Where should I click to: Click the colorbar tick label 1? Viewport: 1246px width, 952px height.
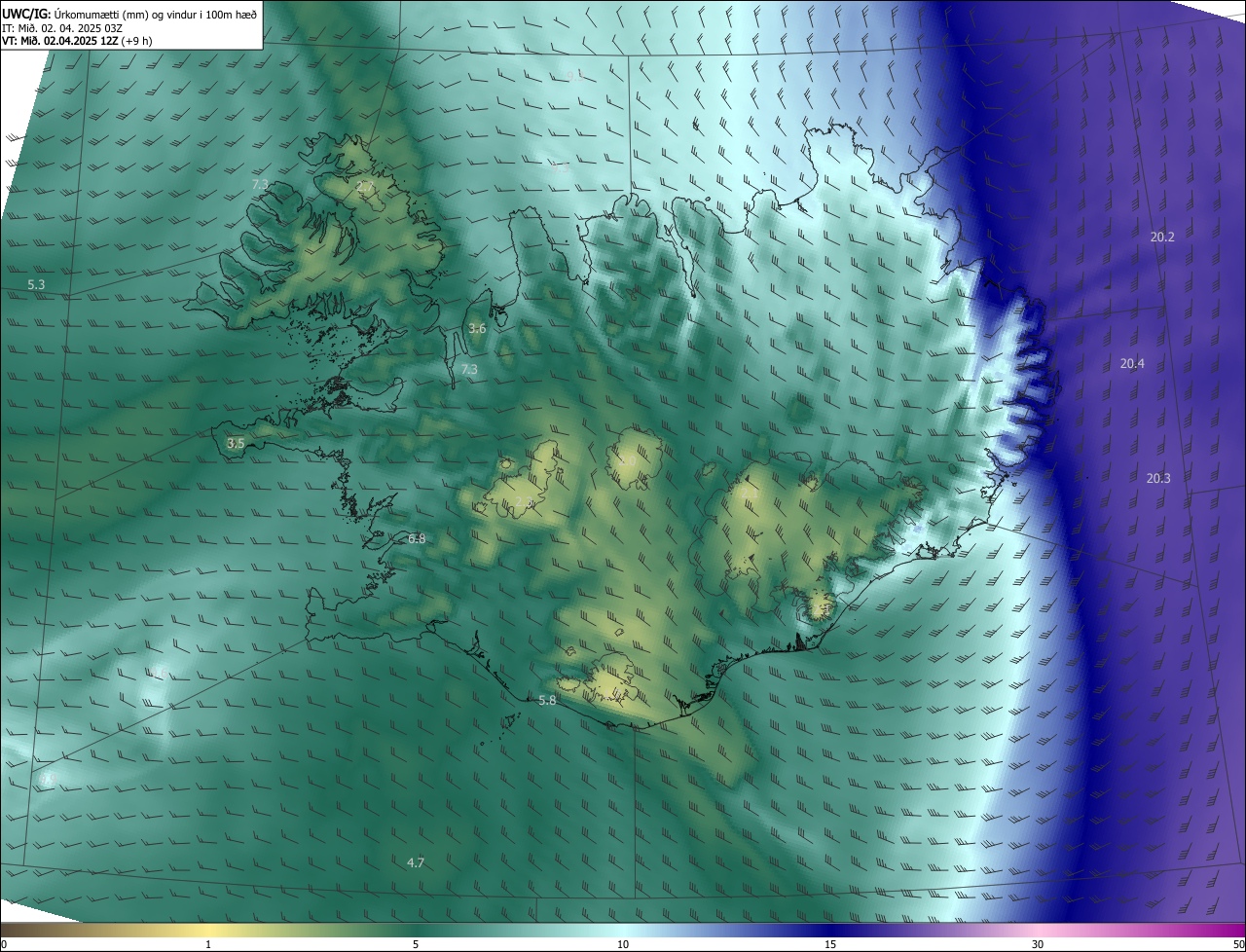pos(208,944)
